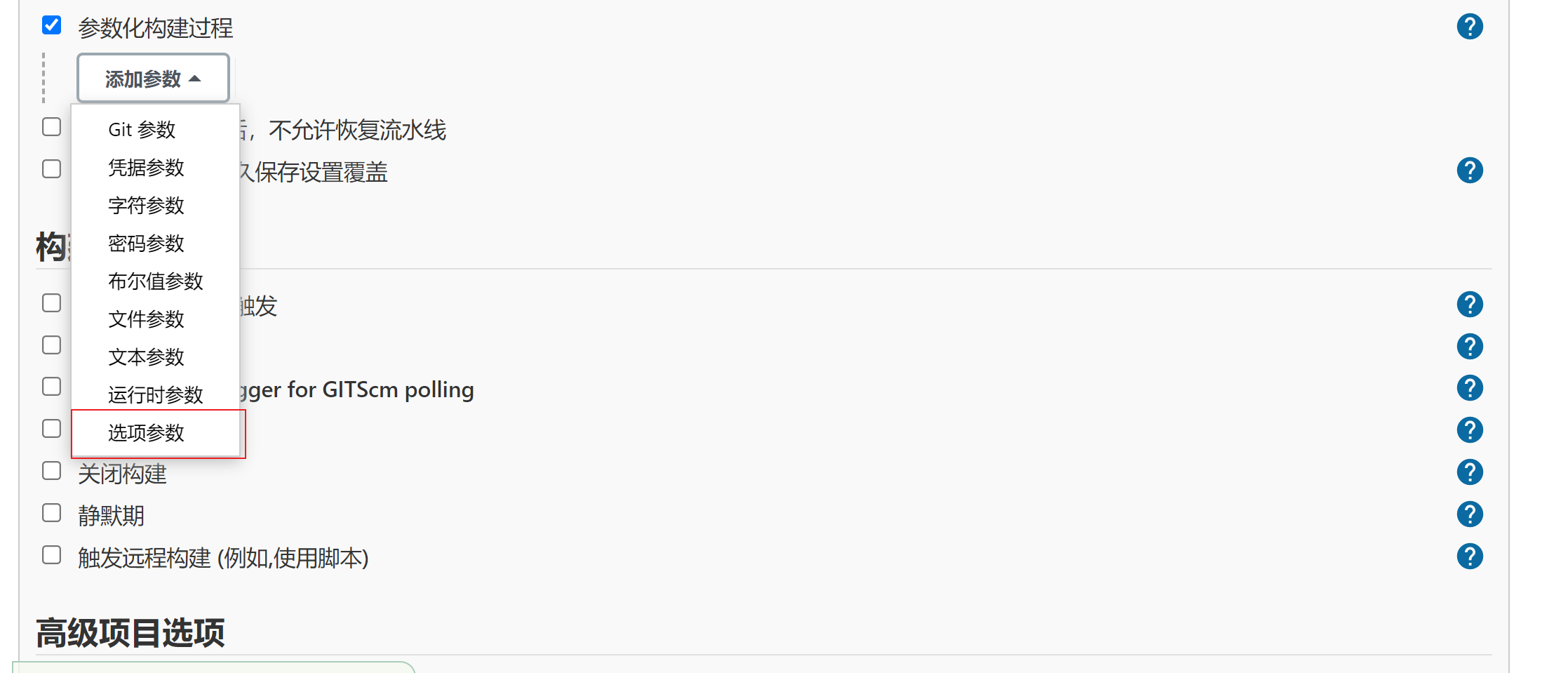
Task: Show help for 静默期
Action: click(1469, 514)
